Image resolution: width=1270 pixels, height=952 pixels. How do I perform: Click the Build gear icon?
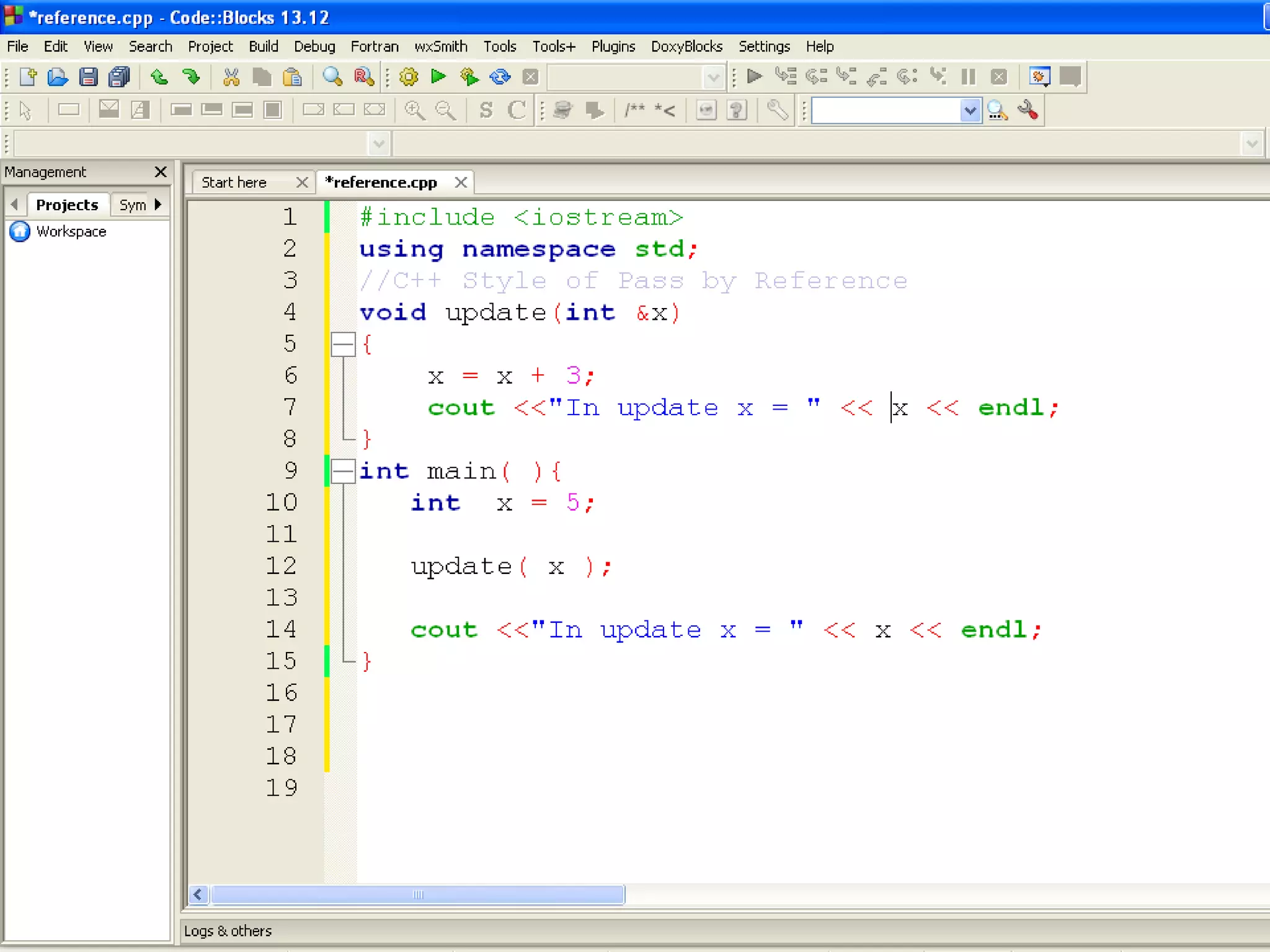(x=408, y=77)
